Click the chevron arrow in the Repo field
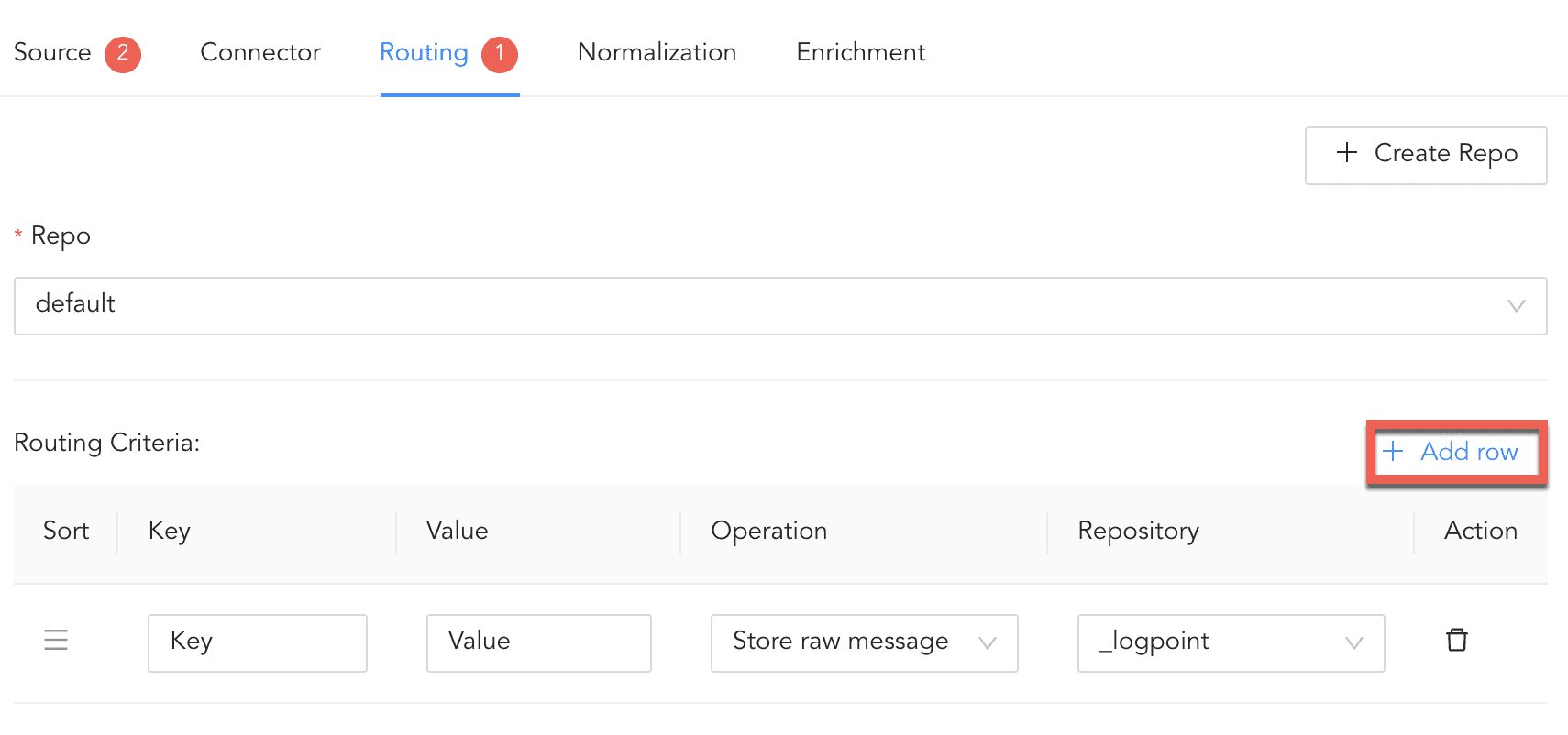 1516,306
